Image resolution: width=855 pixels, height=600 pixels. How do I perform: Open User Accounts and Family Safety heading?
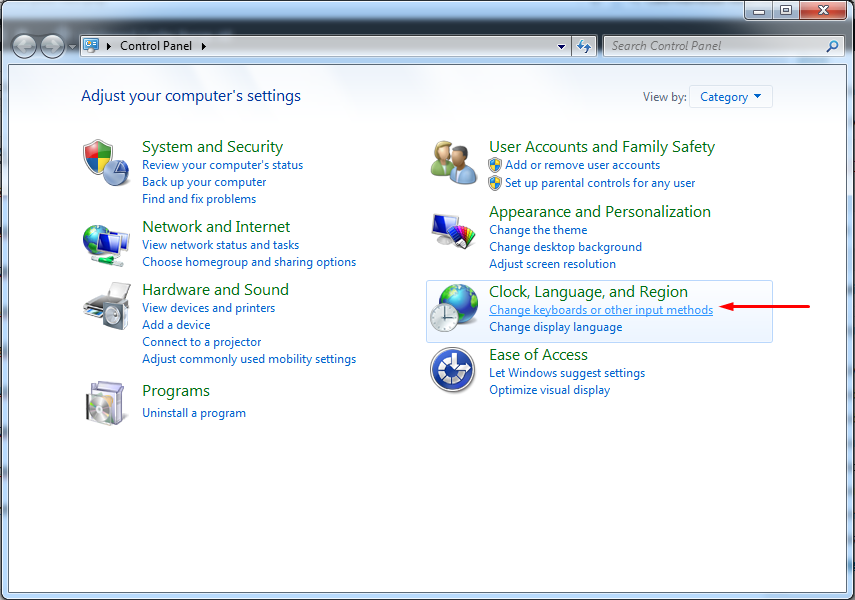pyautogui.click(x=602, y=147)
